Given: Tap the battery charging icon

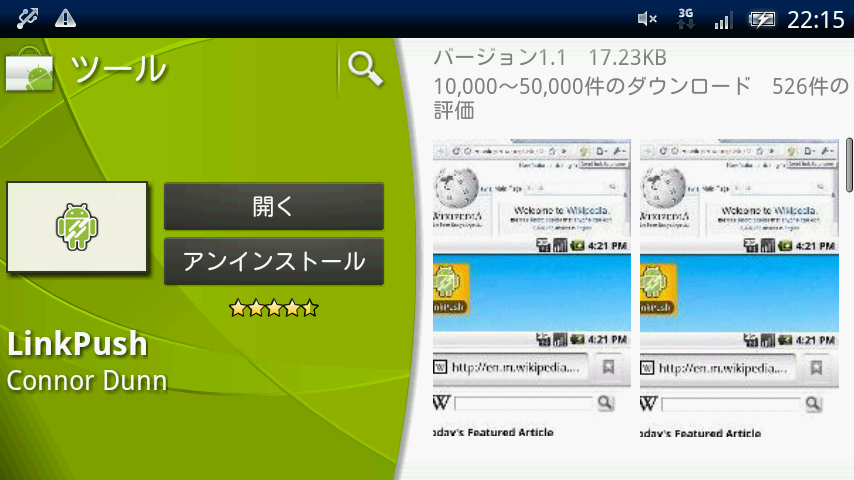Looking at the screenshot, I should coord(761,20).
